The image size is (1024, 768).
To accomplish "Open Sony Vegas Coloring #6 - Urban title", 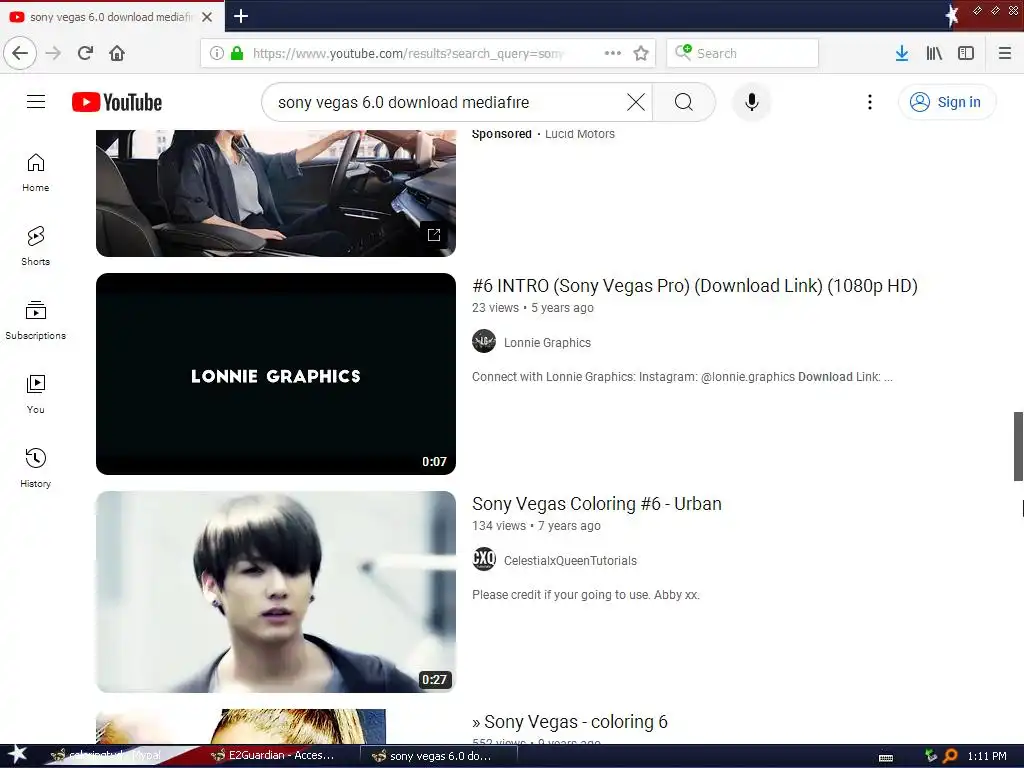I will click(x=596, y=504).
